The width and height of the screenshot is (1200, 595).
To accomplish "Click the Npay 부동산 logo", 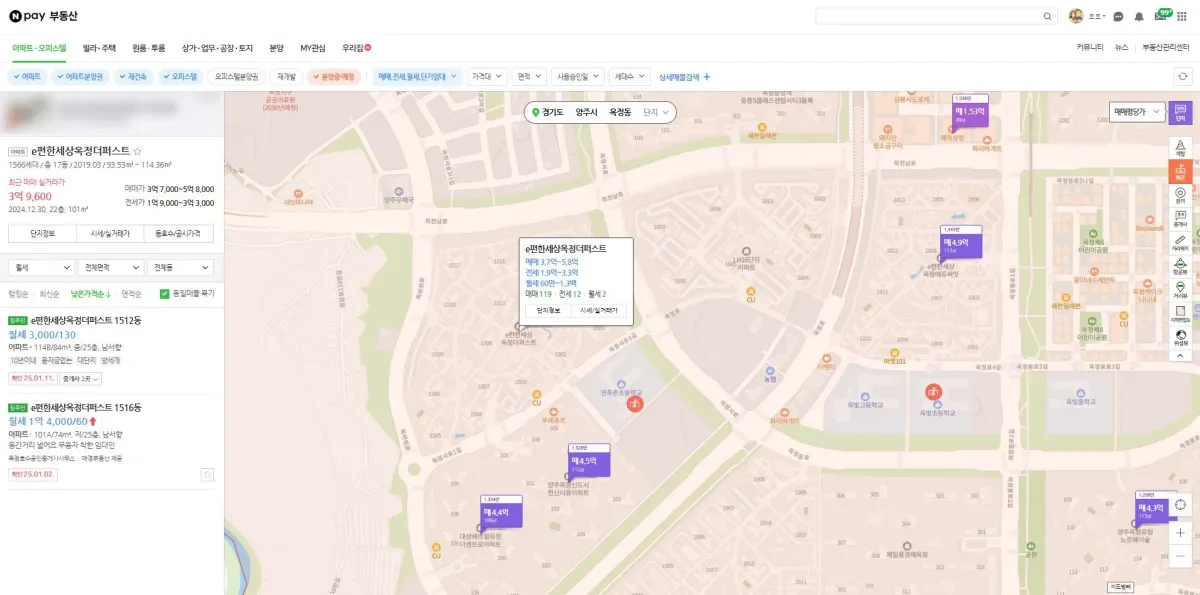I will point(45,16).
